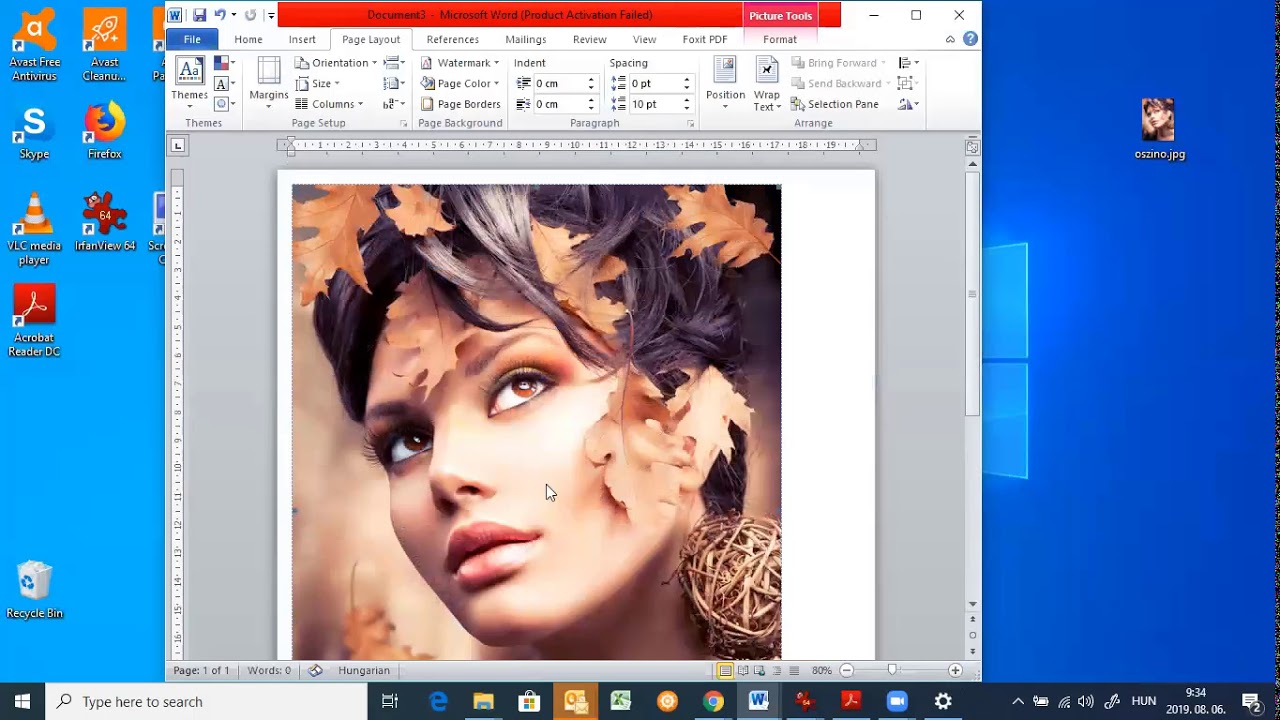This screenshot has width=1280, height=720.
Task: Launch Google Chrome from the taskbar
Action: coord(713,701)
